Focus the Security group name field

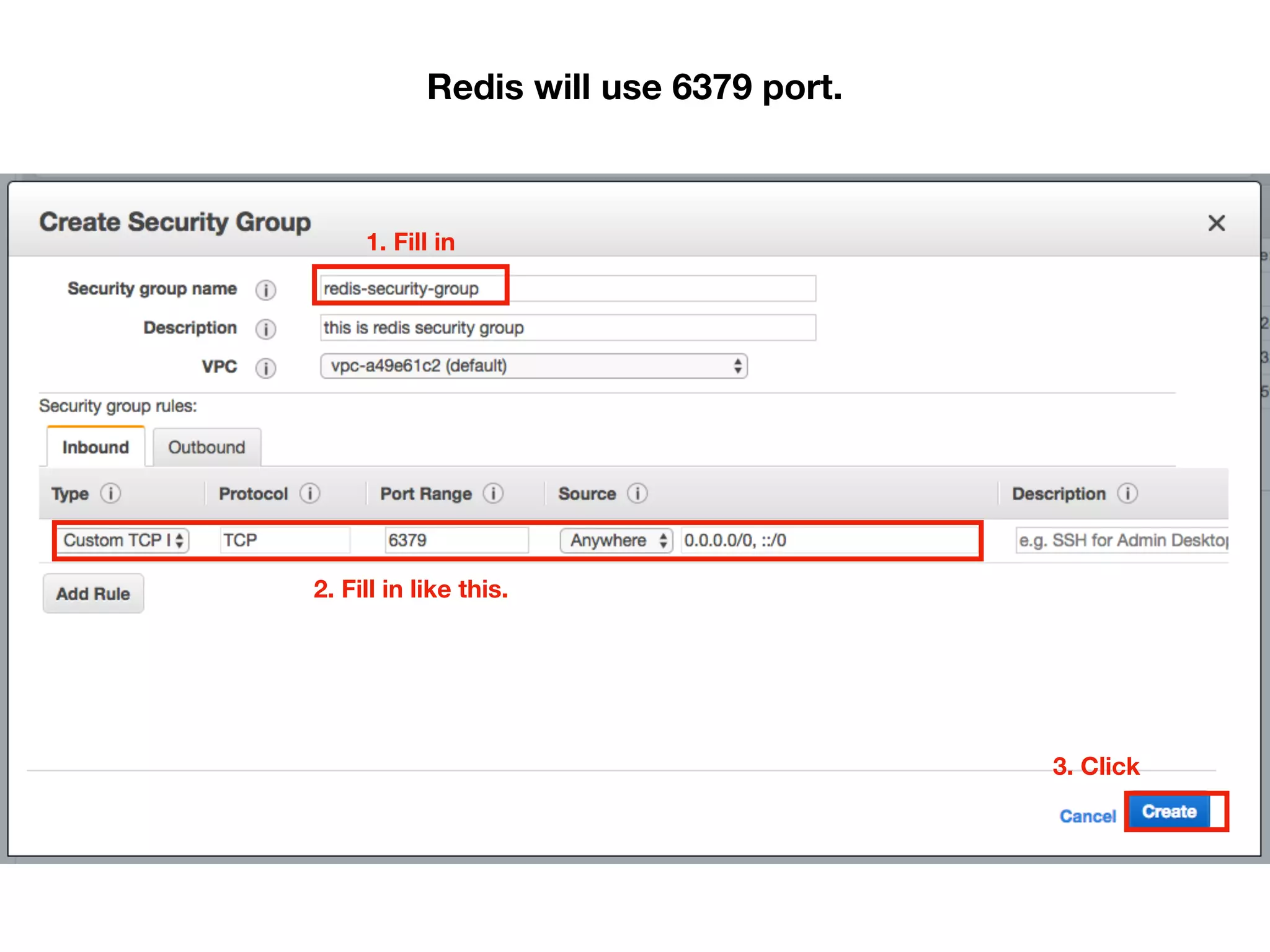(568, 289)
